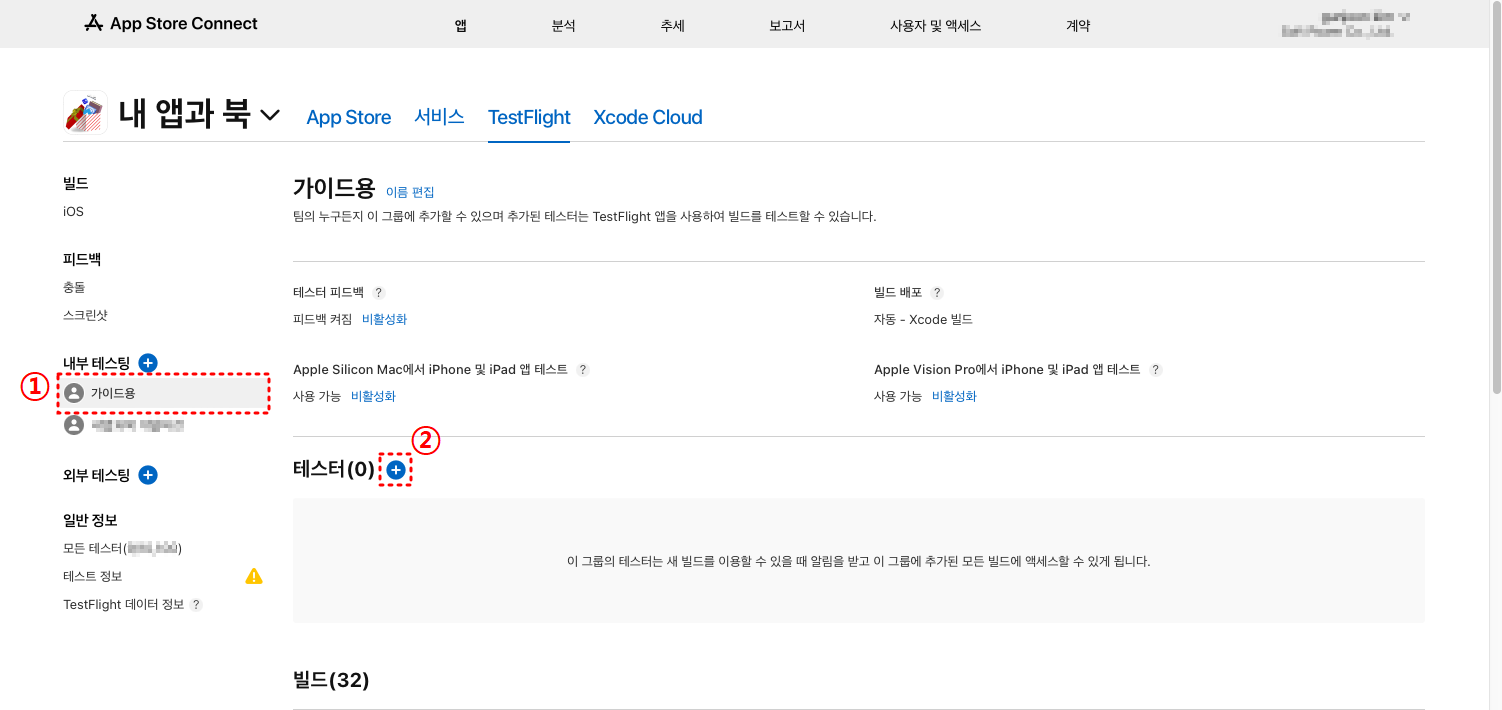Image resolution: width=1502 pixels, height=710 pixels.
Task: Open TestFlight 데이터 정보 in the sidebar
Action: 124,605
